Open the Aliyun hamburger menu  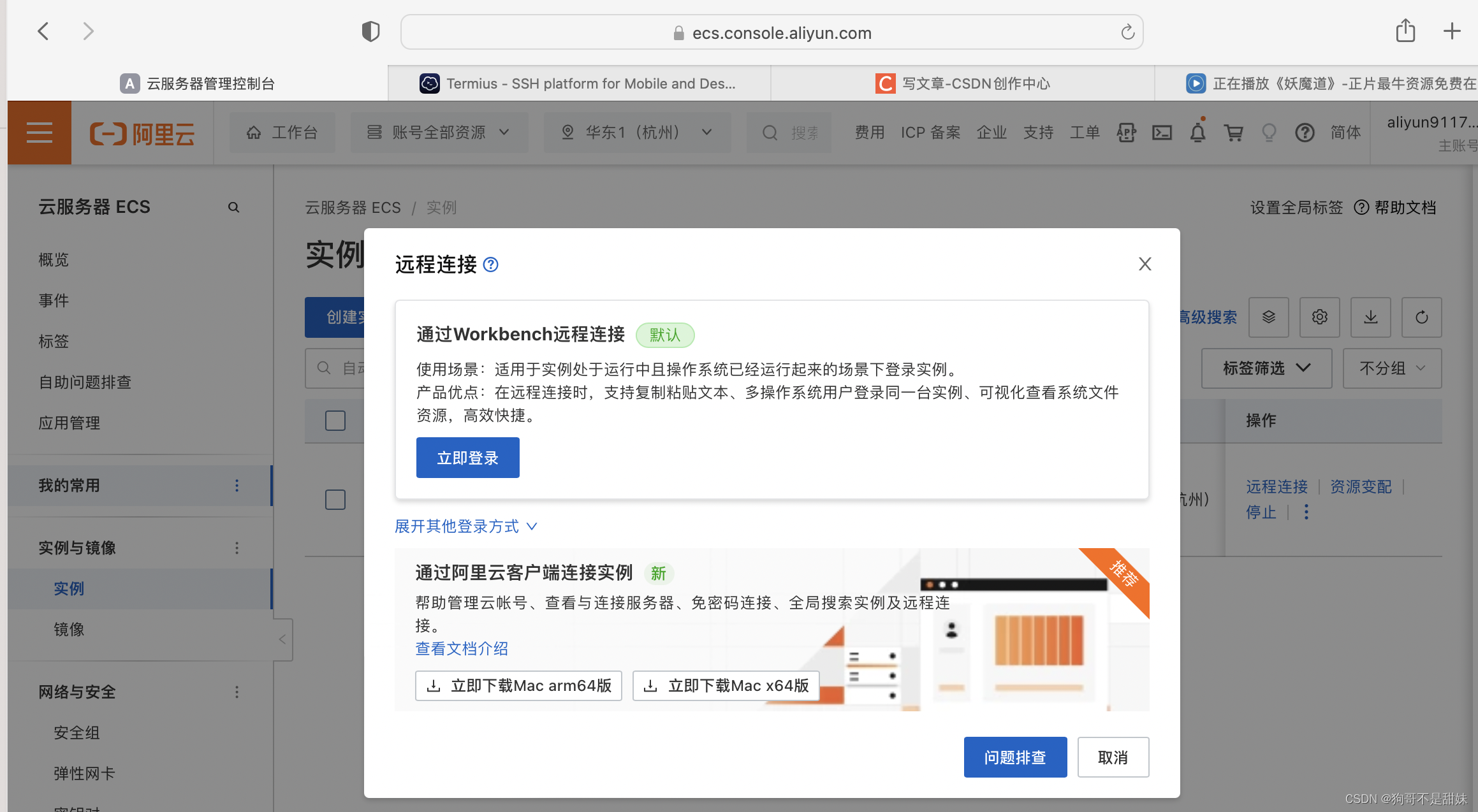click(x=40, y=133)
